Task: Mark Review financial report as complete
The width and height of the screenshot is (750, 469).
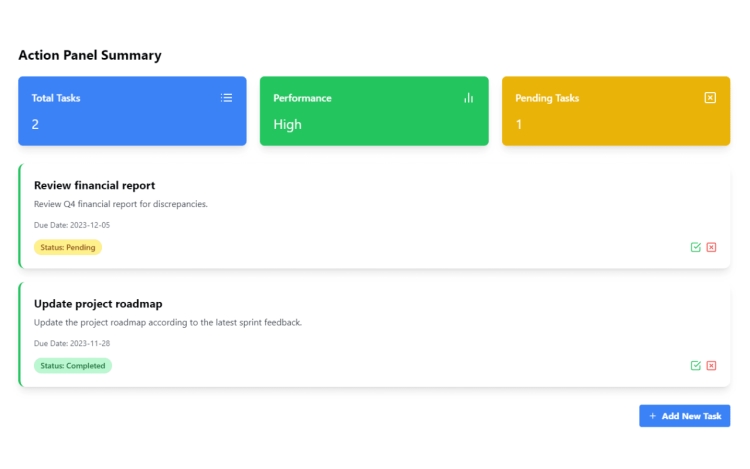Action: click(695, 247)
